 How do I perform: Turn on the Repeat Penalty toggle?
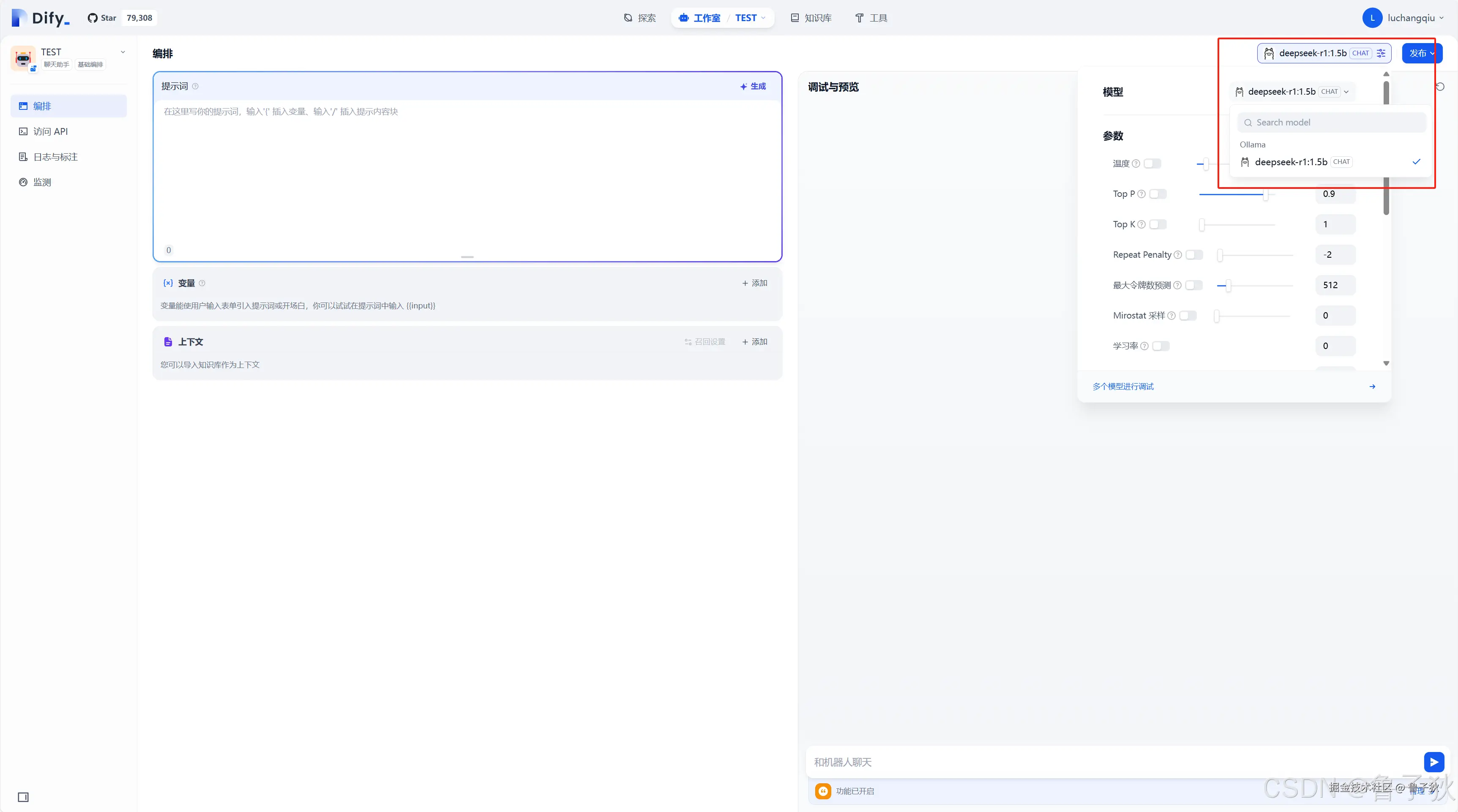click(1194, 255)
